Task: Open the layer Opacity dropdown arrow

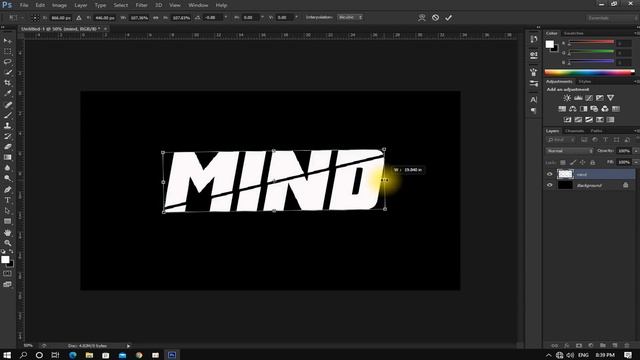Action: (x=636, y=151)
